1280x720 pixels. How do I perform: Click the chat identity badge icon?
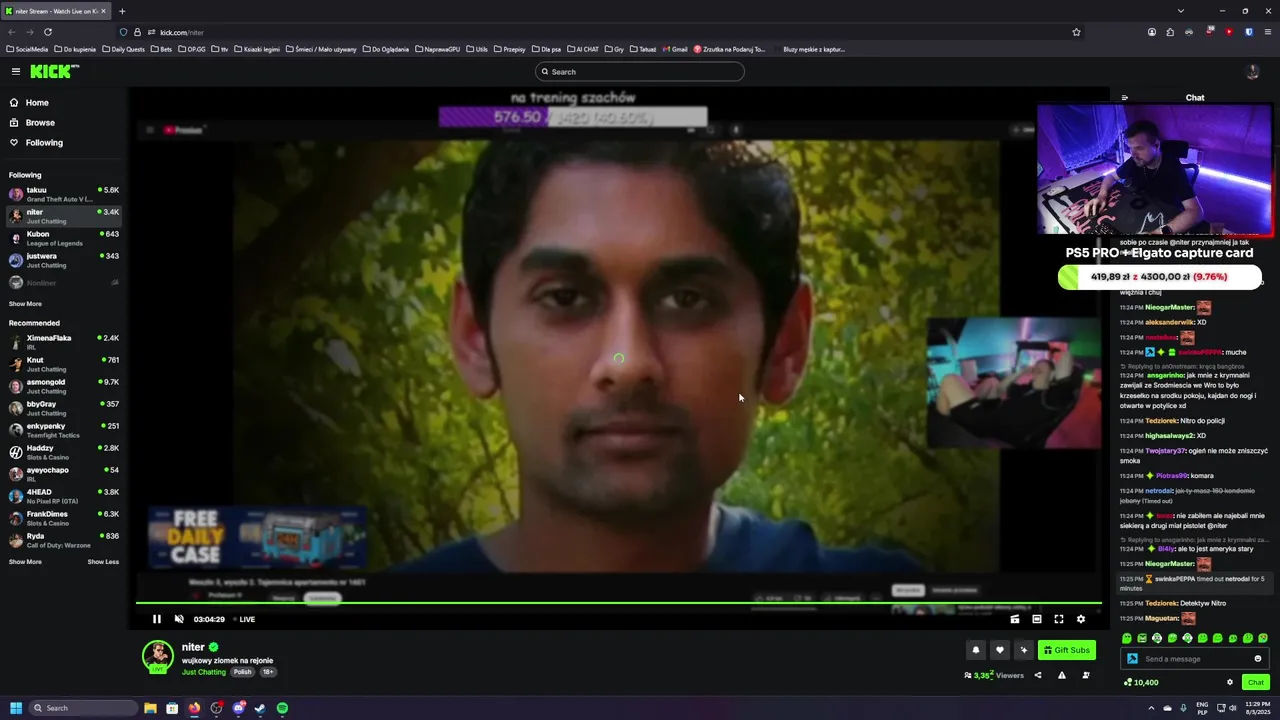1132,659
